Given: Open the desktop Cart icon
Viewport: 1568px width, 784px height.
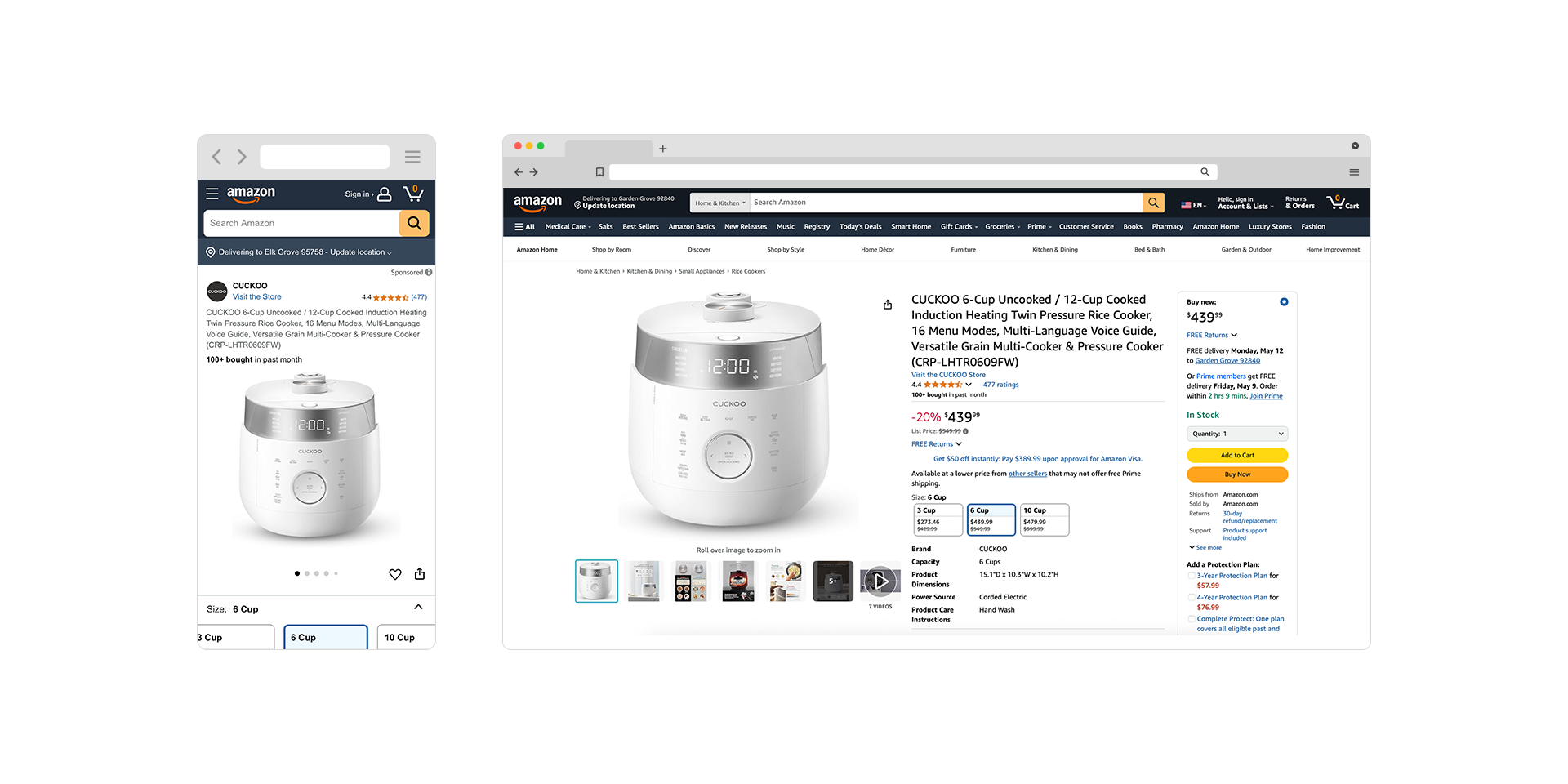Looking at the screenshot, I should tap(1343, 202).
